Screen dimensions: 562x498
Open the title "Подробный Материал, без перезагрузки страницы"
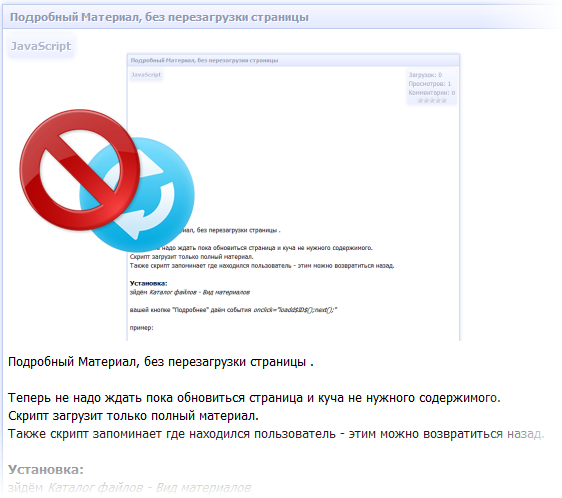159,17
